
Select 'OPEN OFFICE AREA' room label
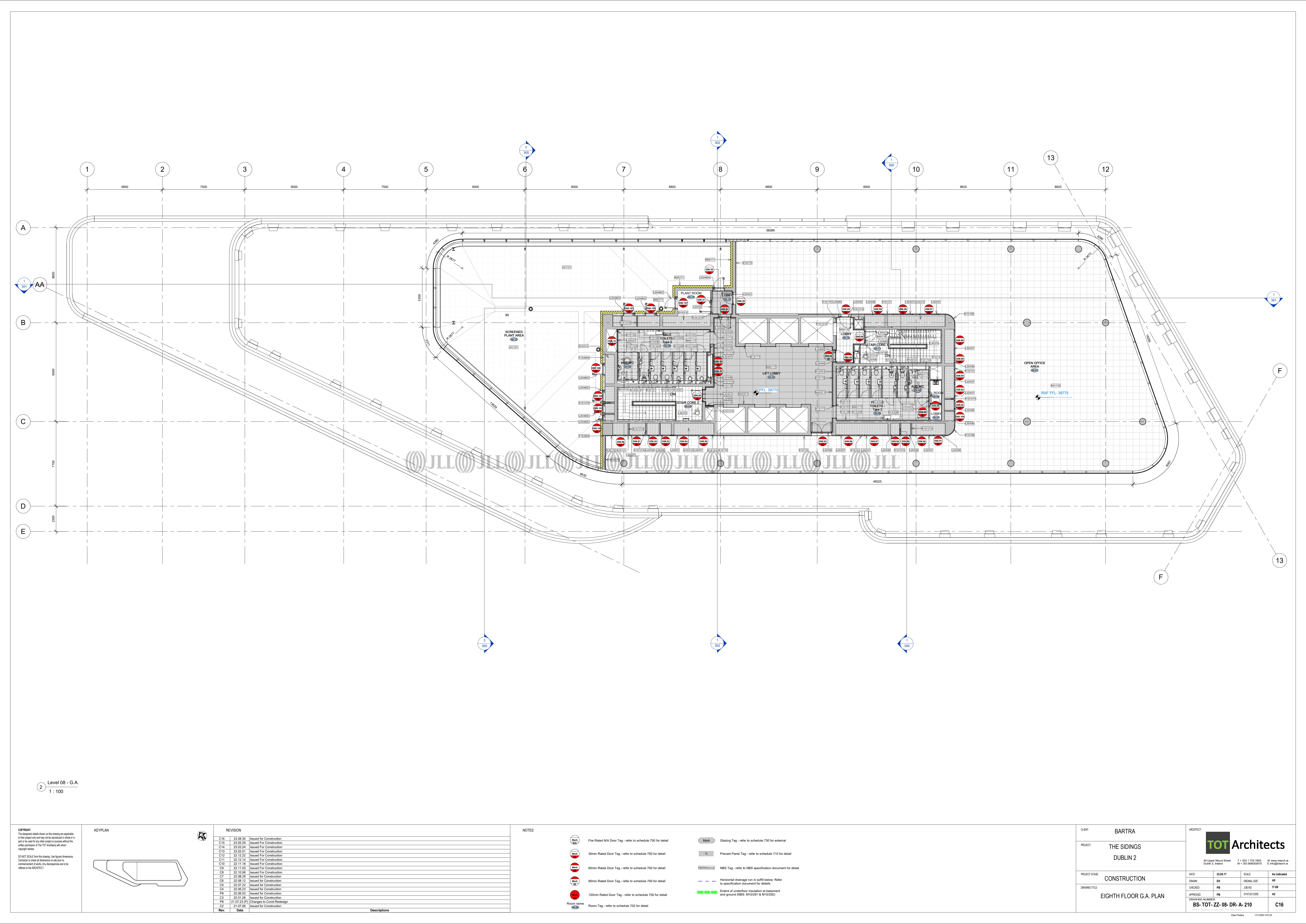pyautogui.click(x=1035, y=365)
